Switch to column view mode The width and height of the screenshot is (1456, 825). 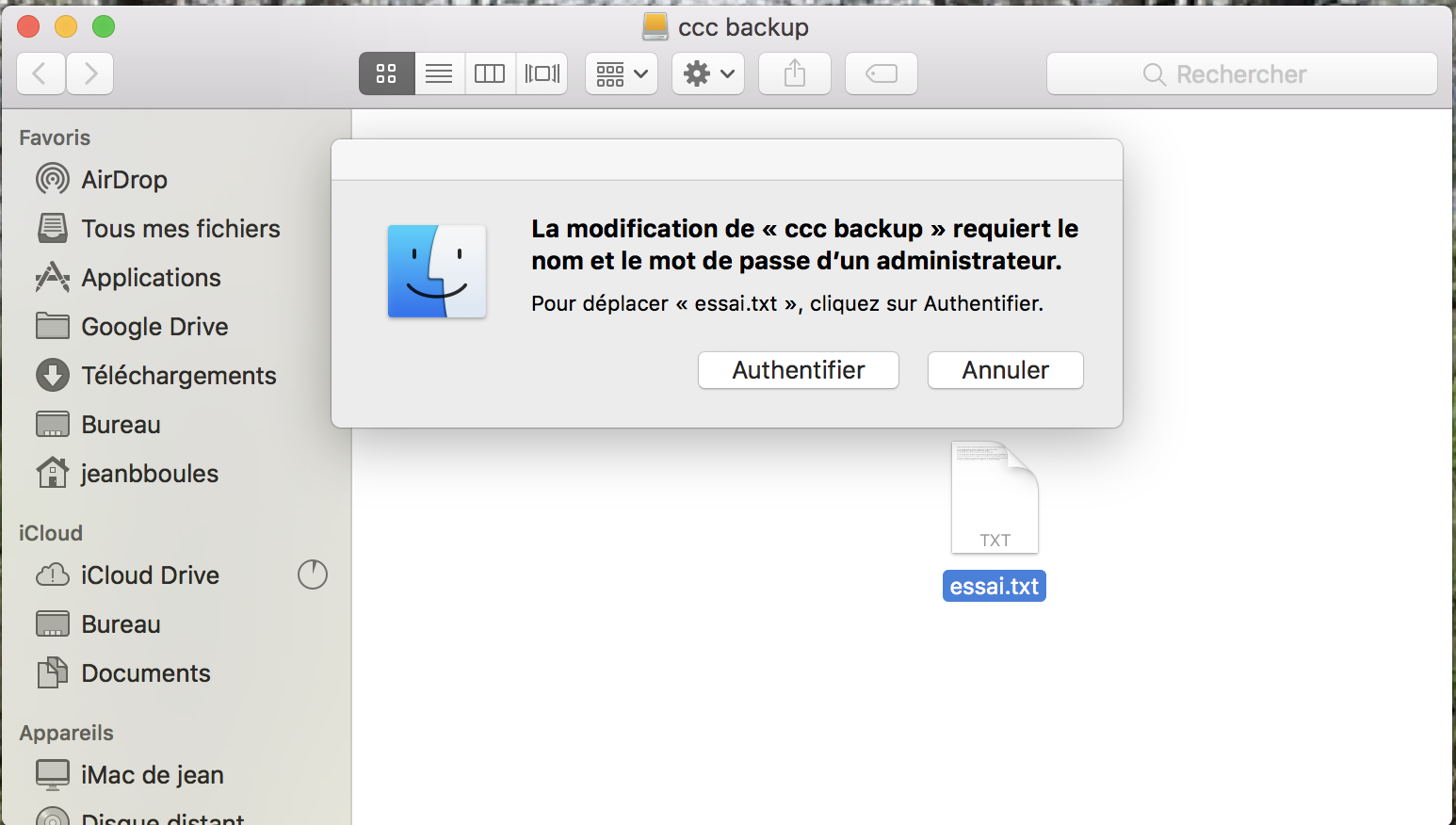point(490,73)
